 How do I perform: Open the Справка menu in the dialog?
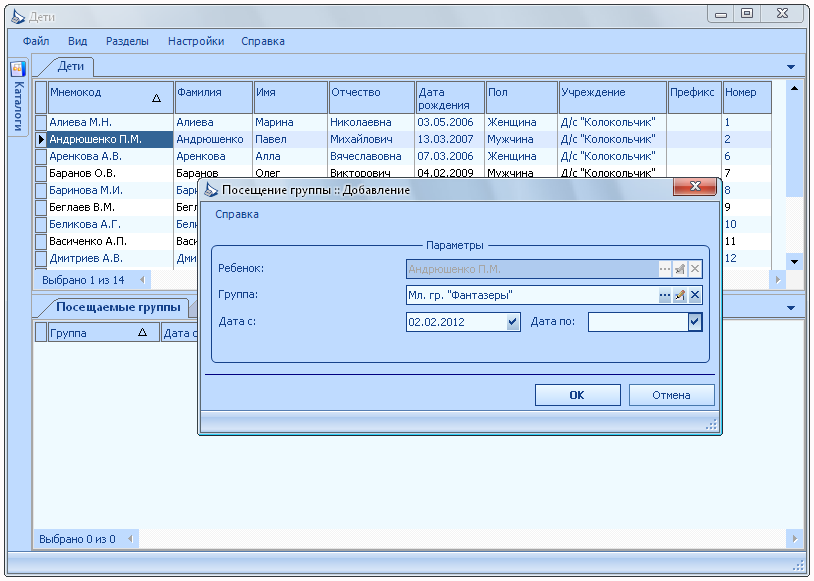coord(237,214)
